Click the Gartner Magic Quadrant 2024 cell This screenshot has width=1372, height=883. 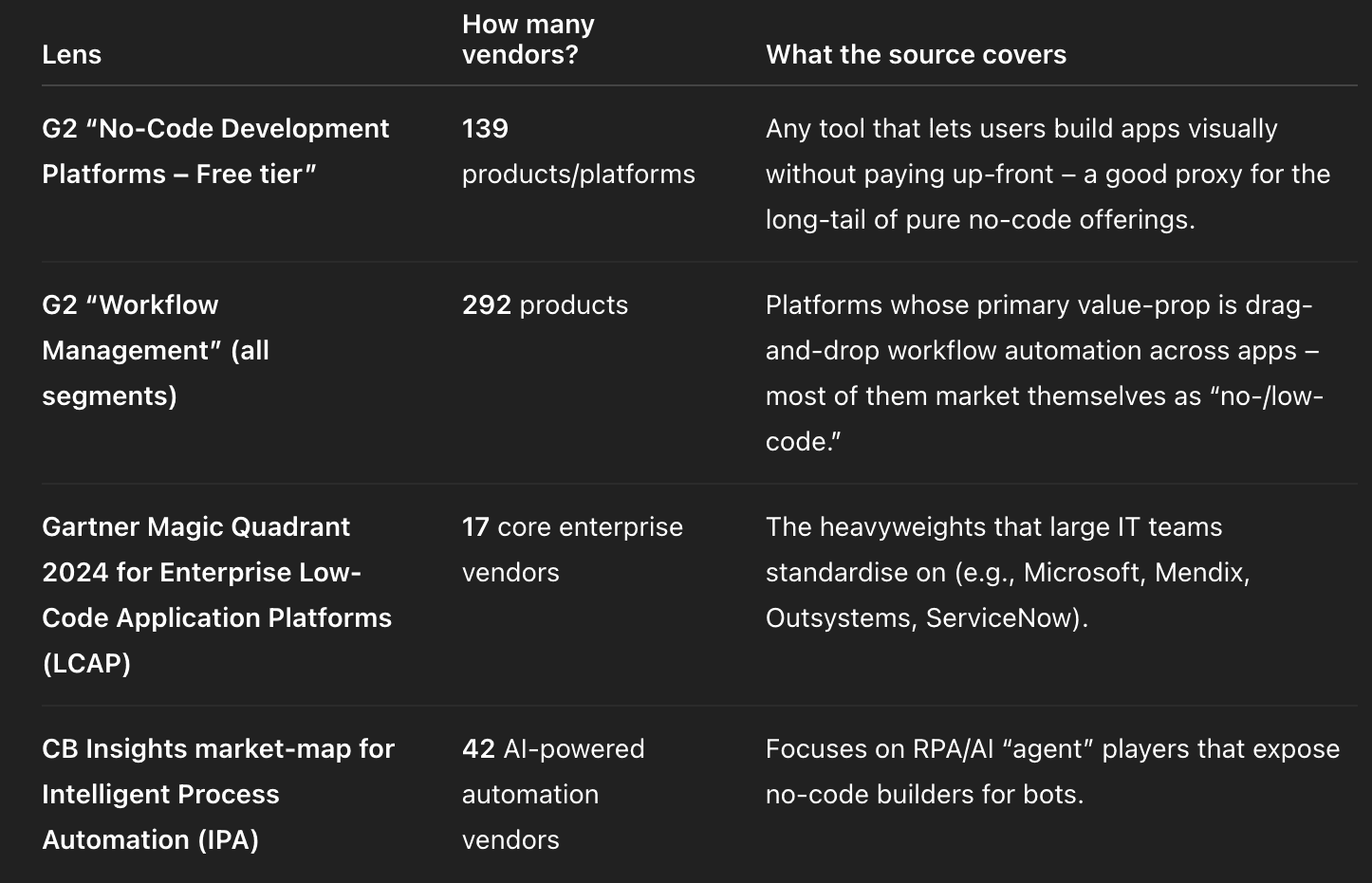[x=216, y=595]
